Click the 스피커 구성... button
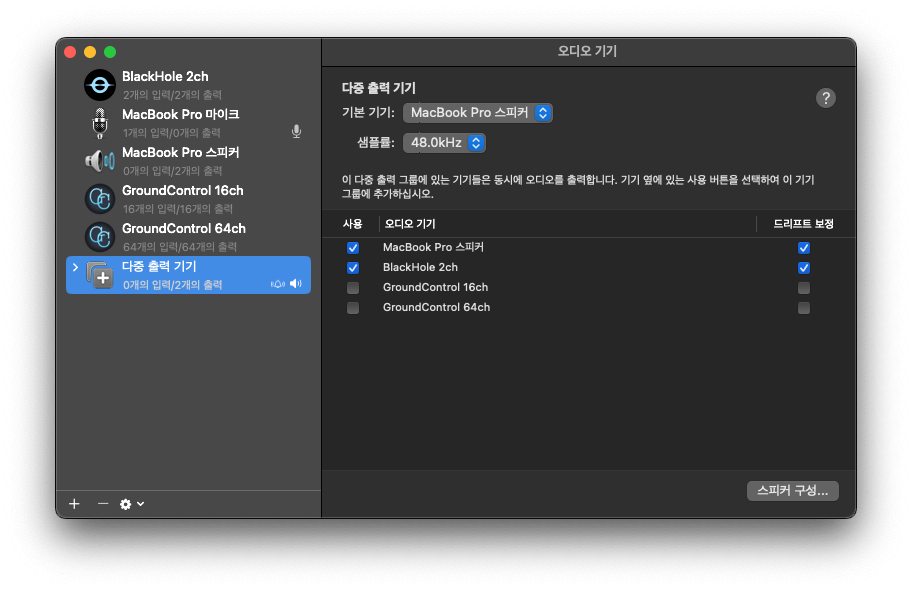This screenshot has width=912, height=592. pyautogui.click(x=792, y=491)
